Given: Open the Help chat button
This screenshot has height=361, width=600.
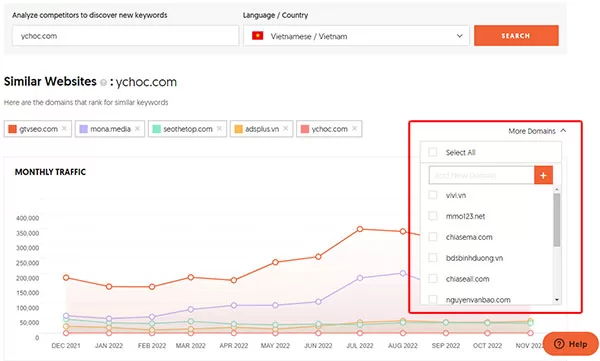Looking at the screenshot, I should [x=571, y=343].
